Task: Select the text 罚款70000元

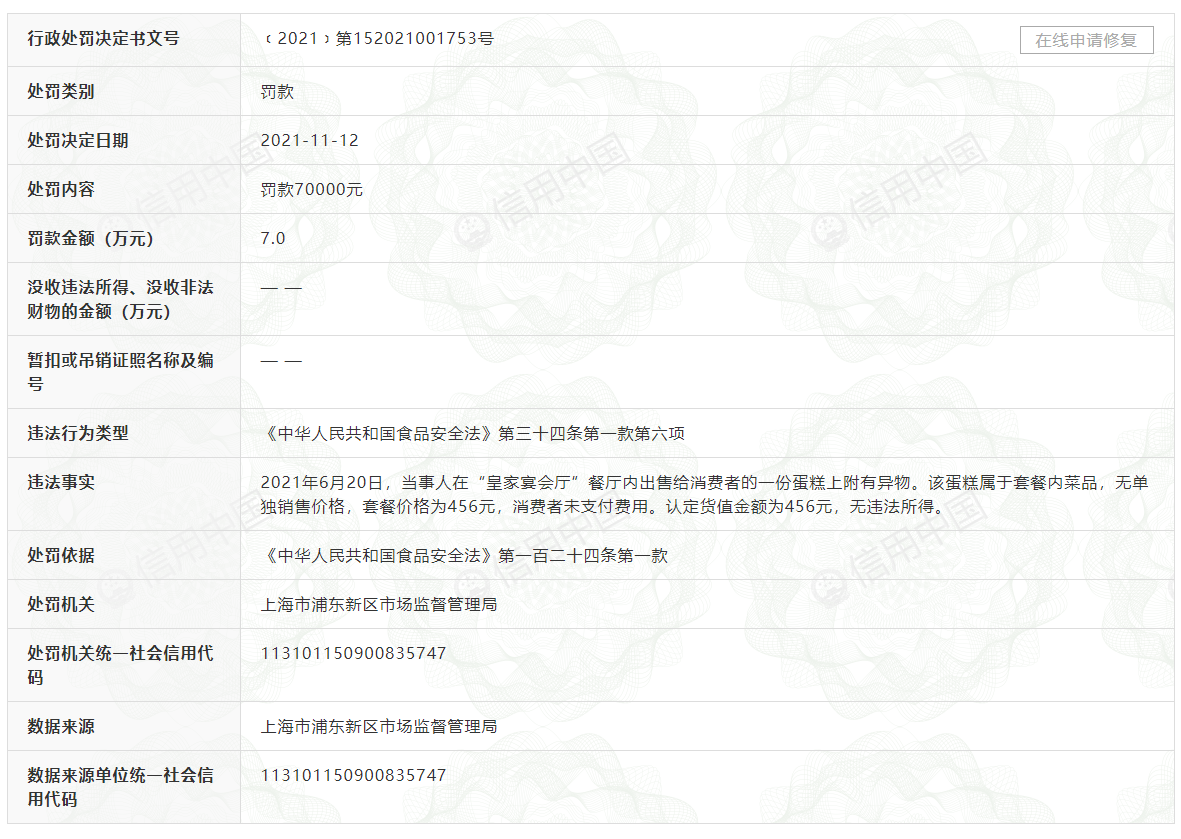Action: tap(312, 190)
